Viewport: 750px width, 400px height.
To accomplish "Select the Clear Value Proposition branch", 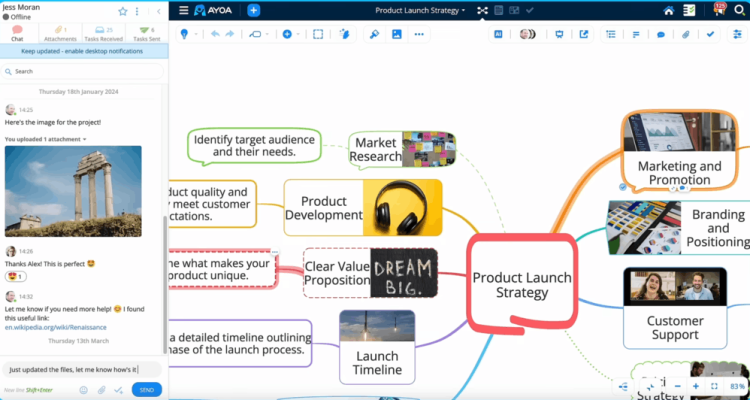I will [x=370, y=273].
